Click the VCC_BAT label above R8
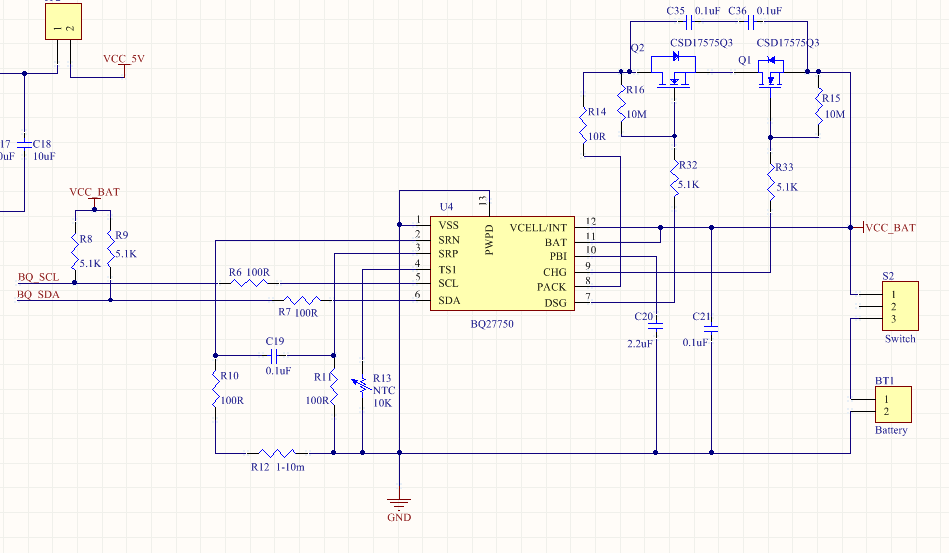Viewport: 949px width, 553px height. click(94, 192)
